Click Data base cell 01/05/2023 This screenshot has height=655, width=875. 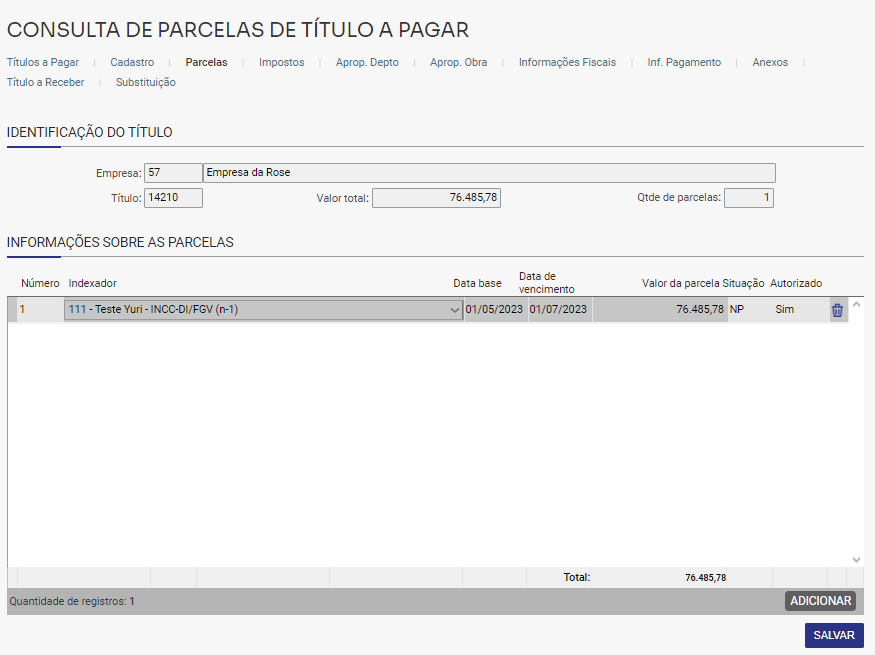[x=496, y=310]
